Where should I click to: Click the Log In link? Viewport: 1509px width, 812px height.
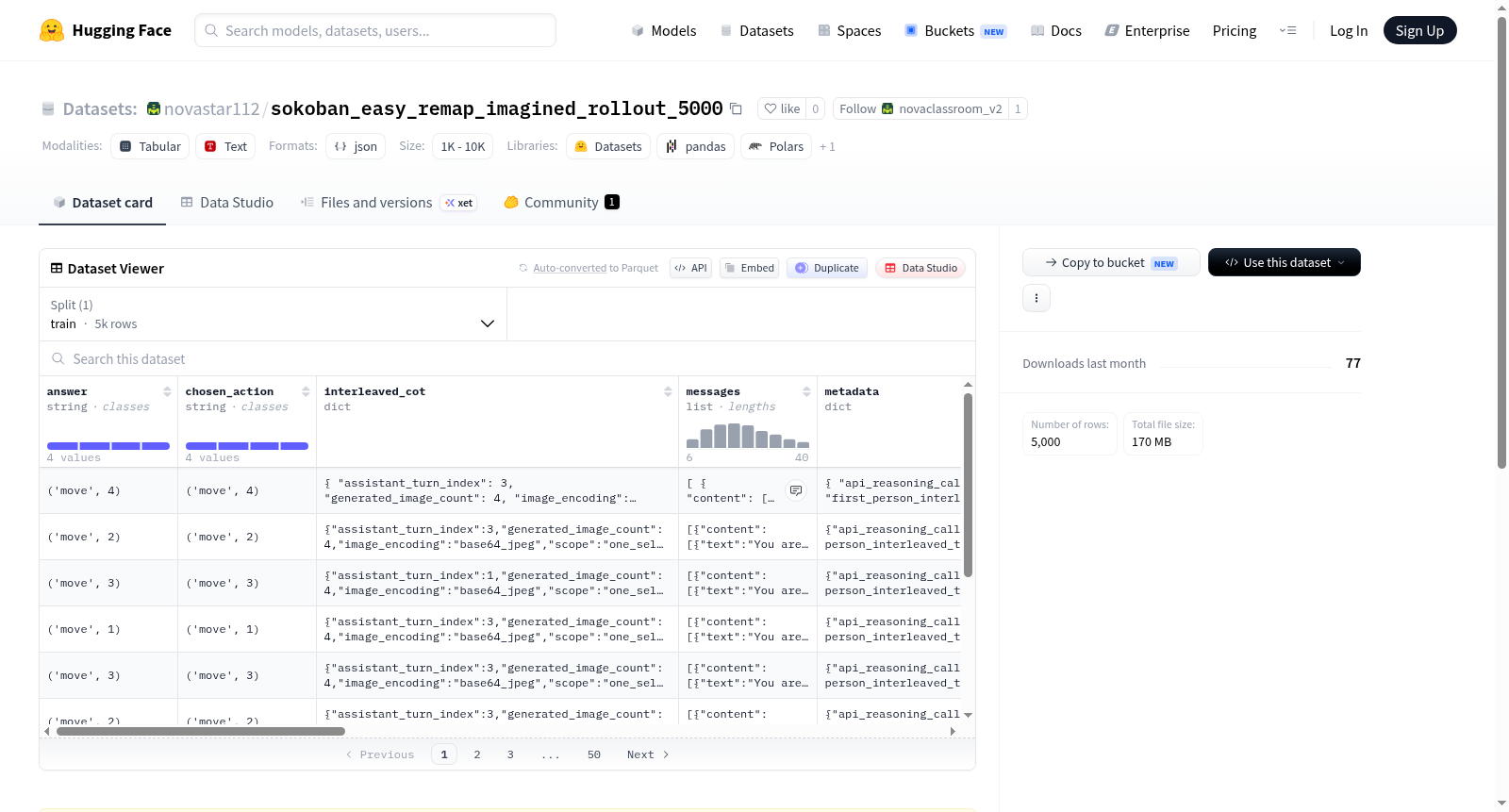1349,31
